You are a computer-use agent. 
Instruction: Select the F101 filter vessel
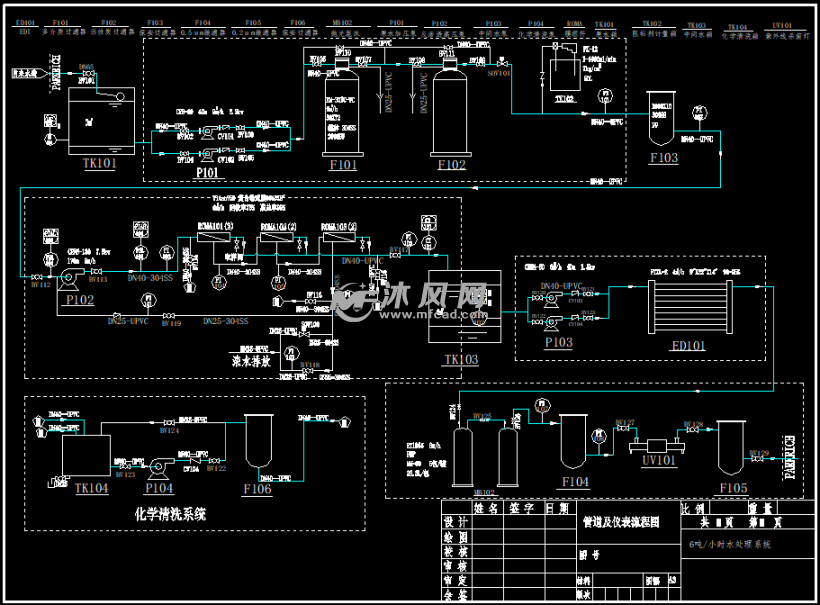(343, 108)
